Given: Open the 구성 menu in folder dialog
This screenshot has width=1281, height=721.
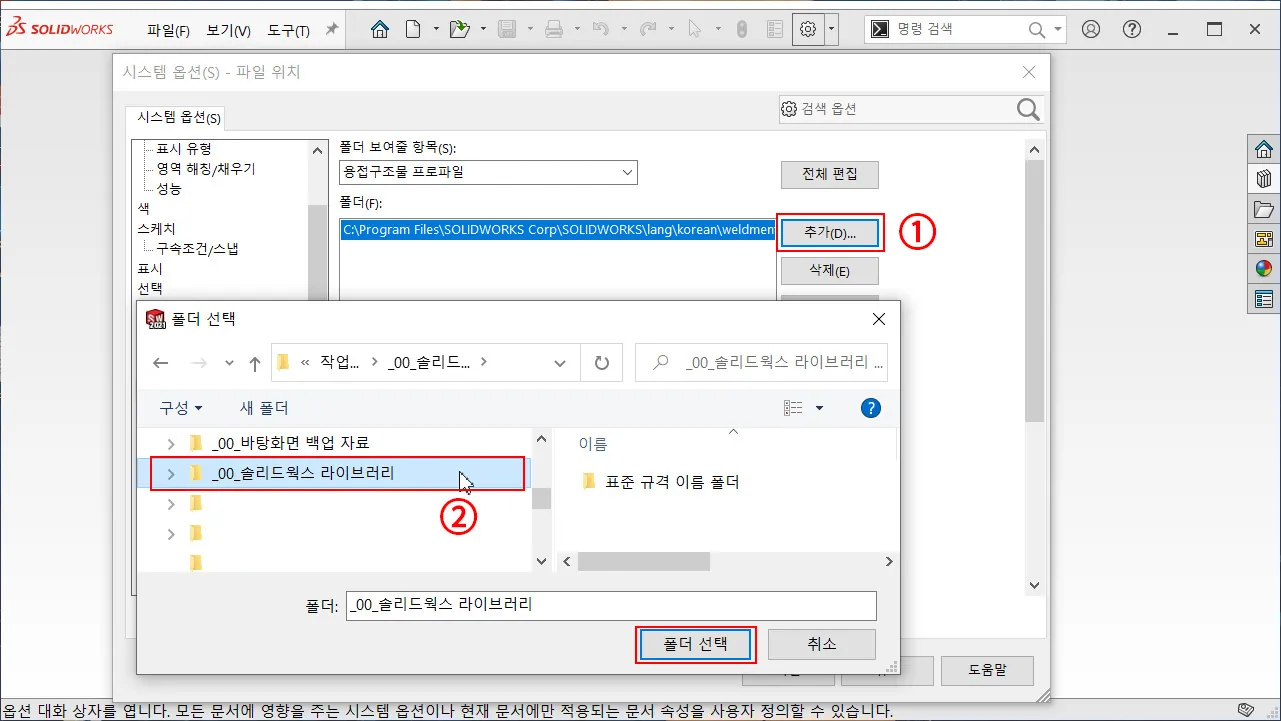Looking at the screenshot, I should point(180,408).
